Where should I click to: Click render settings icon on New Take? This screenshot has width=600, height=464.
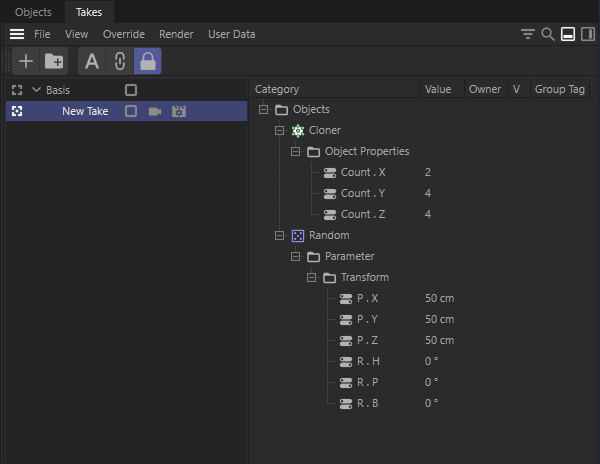(x=179, y=111)
